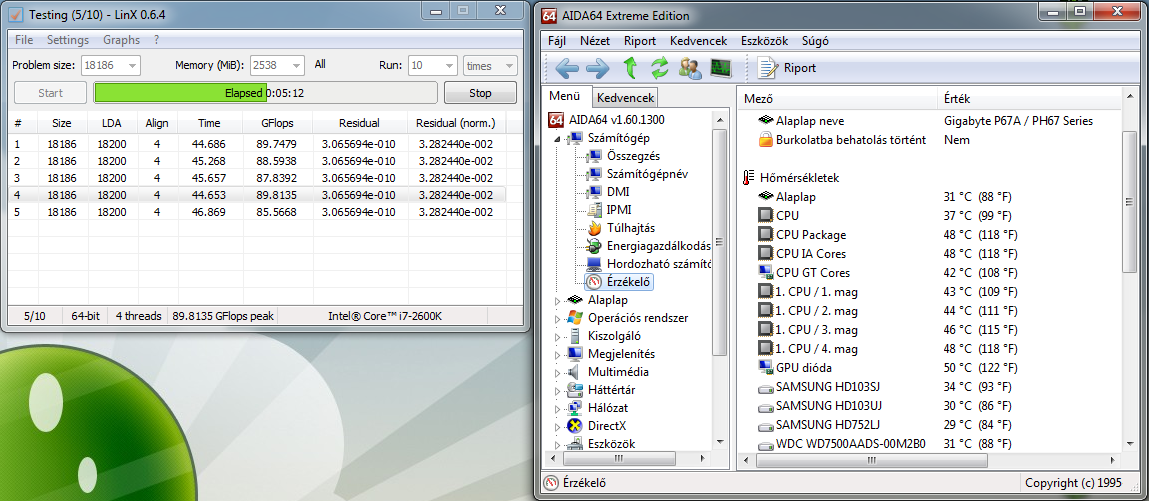
Task: Click the Forward arrow in AIDA64 toolbar
Action: point(598,68)
